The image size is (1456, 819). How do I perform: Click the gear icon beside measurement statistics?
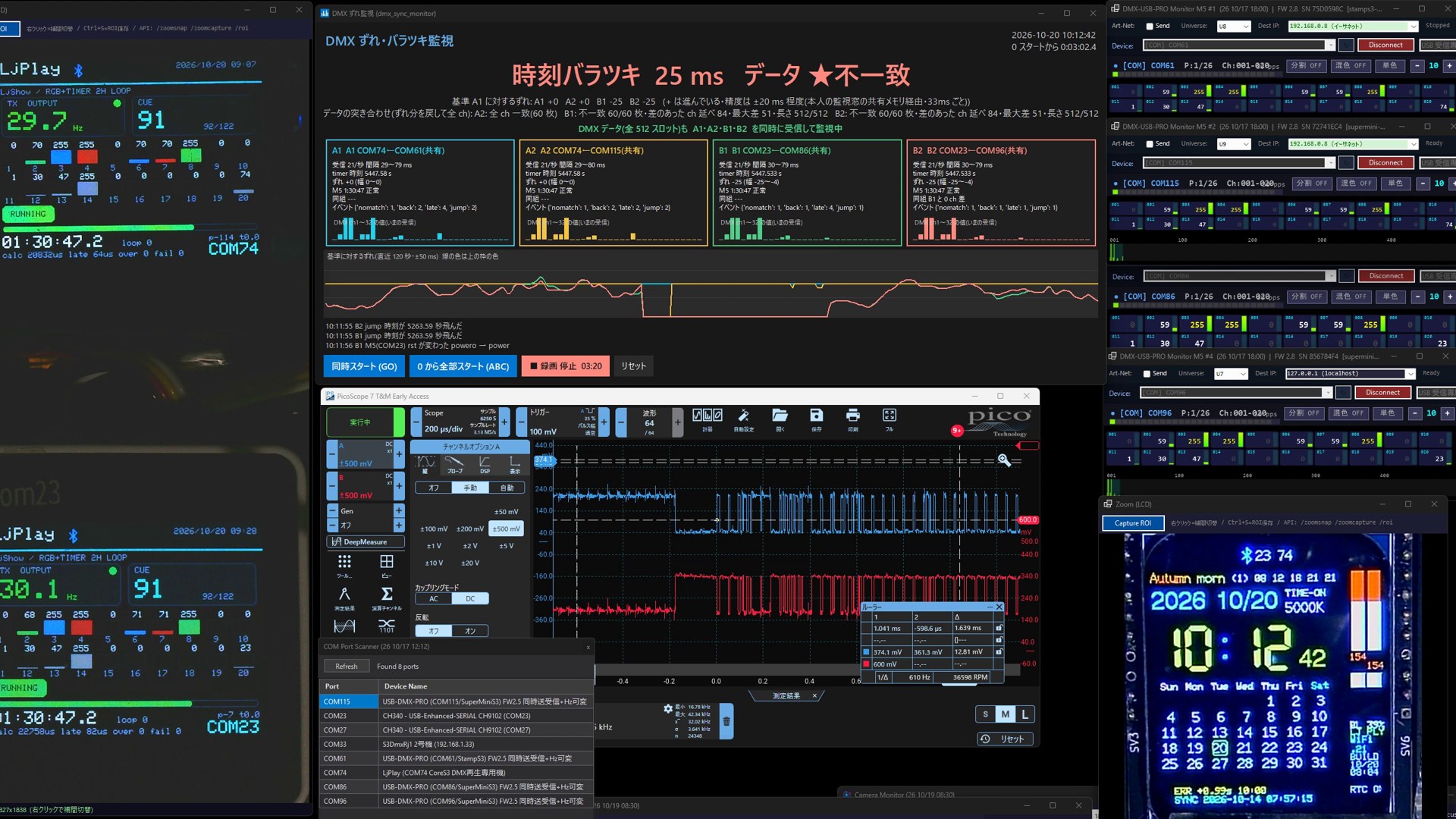(x=667, y=708)
